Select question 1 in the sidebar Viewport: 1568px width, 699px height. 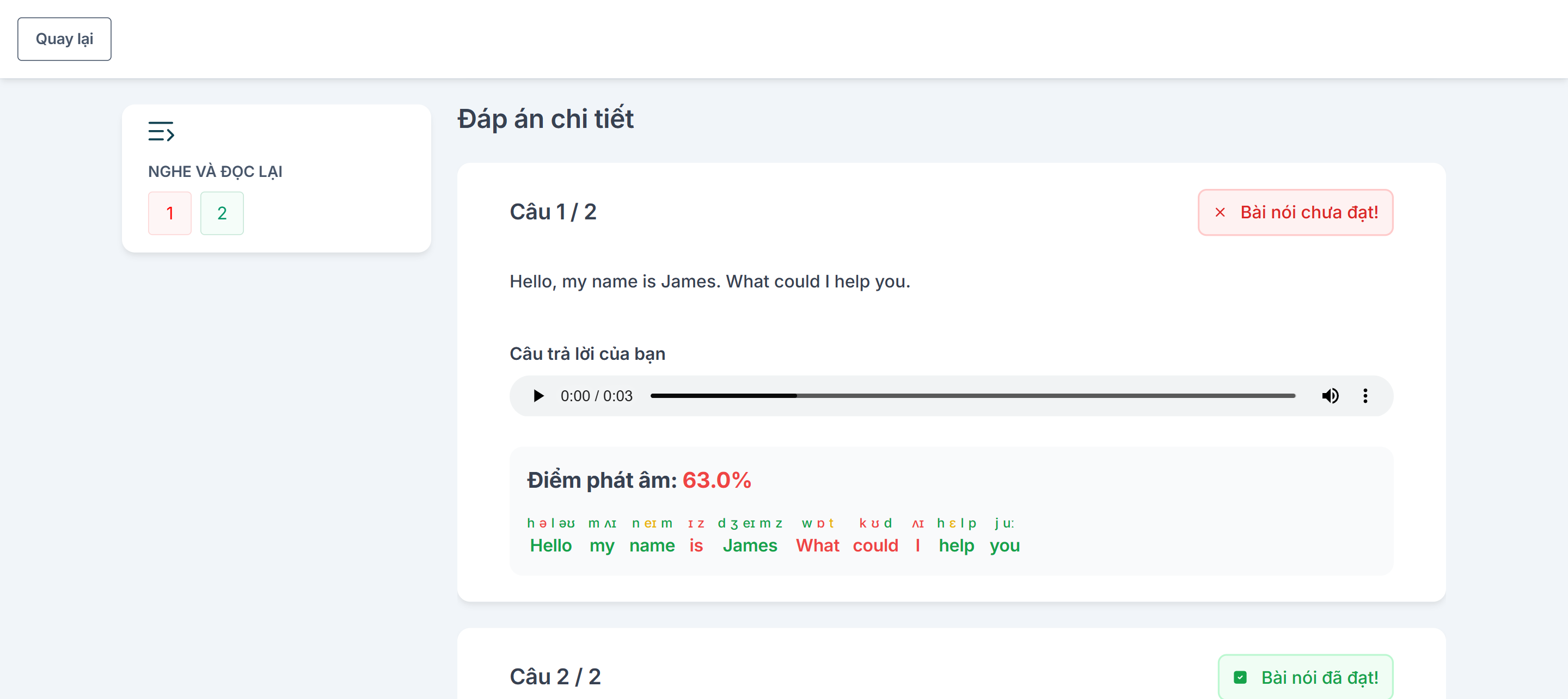pyautogui.click(x=170, y=213)
